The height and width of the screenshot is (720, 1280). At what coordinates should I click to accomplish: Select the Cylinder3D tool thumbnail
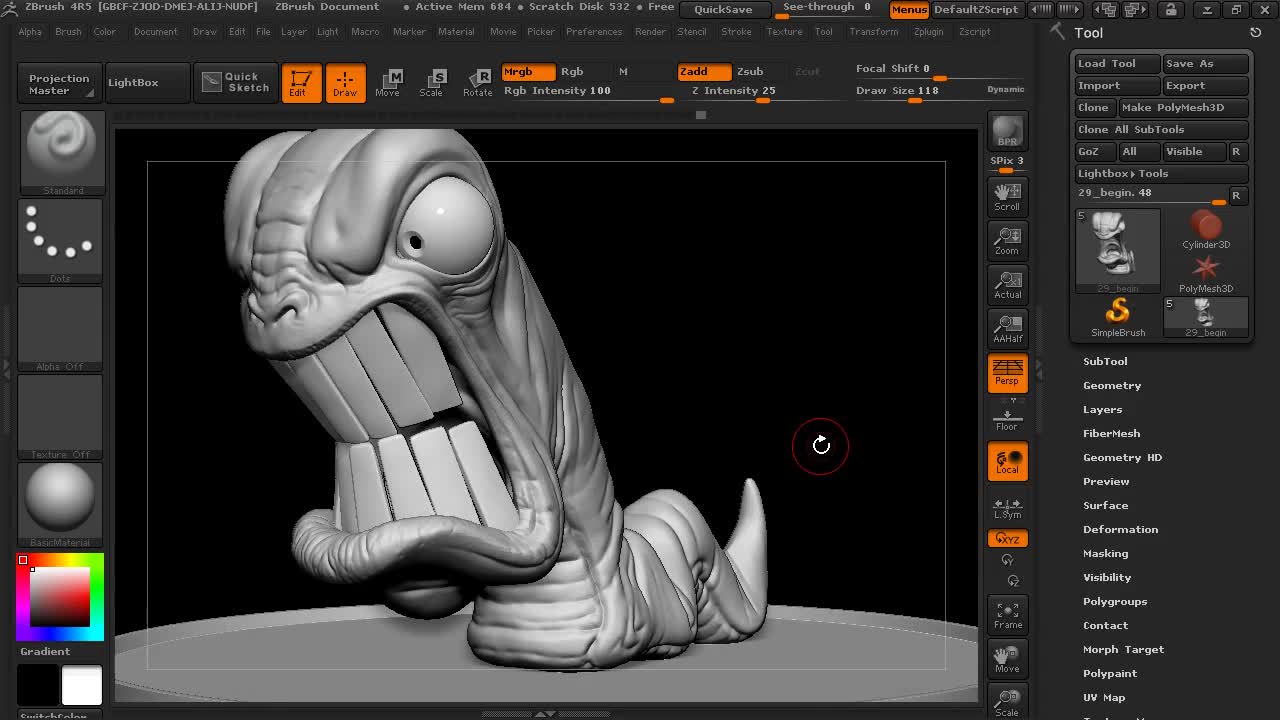coord(1206,230)
